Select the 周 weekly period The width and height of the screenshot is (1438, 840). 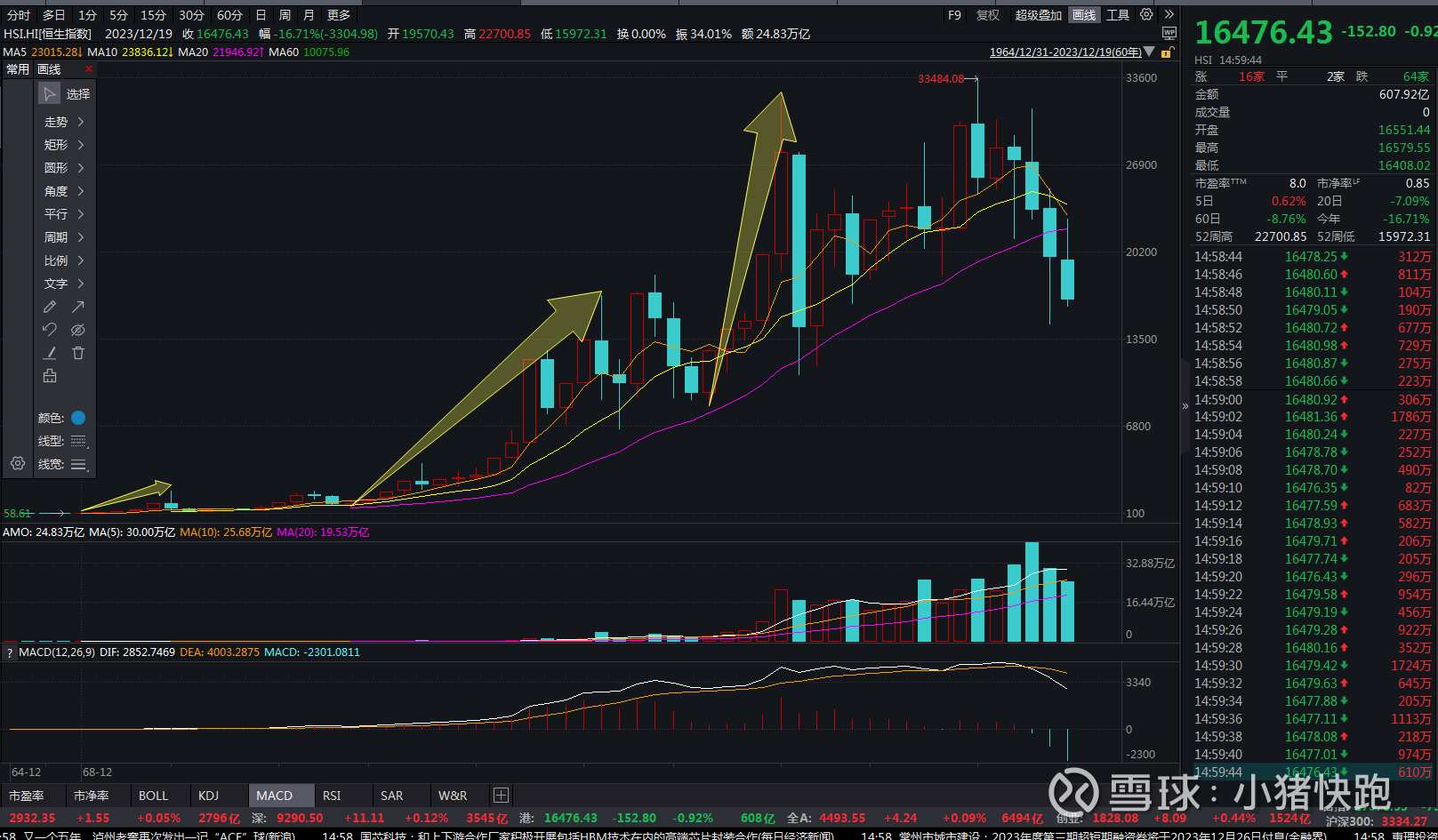point(285,15)
